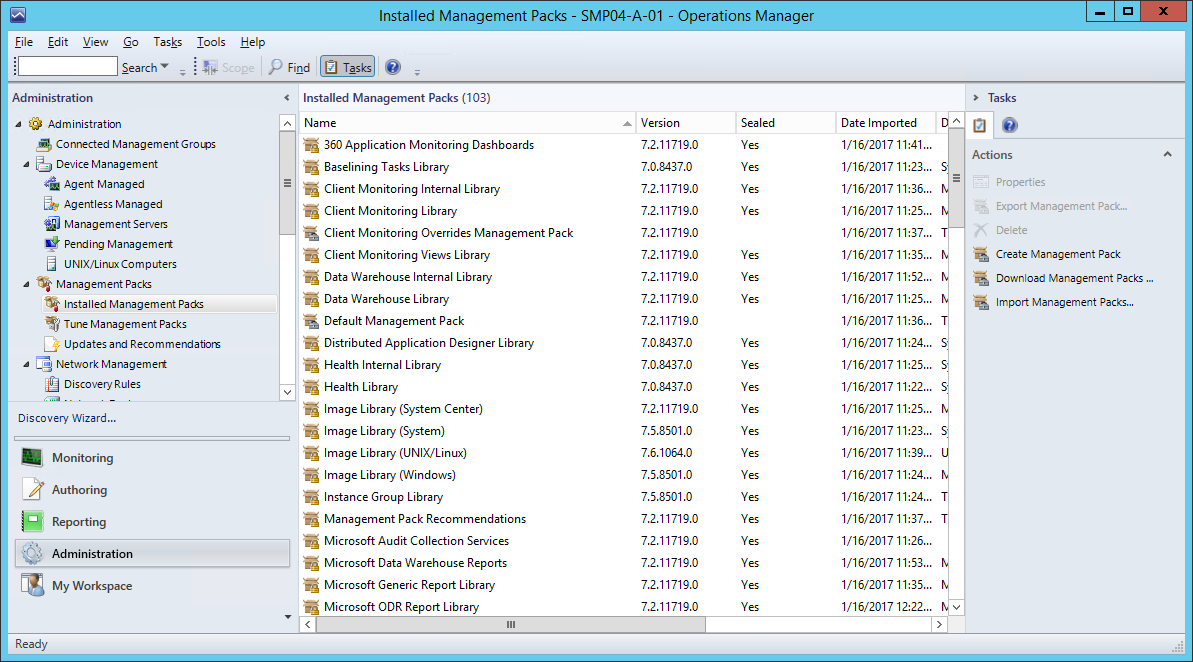Image resolution: width=1193 pixels, height=662 pixels.
Task: Select the Reporting workspace icon
Action: coord(34,522)
